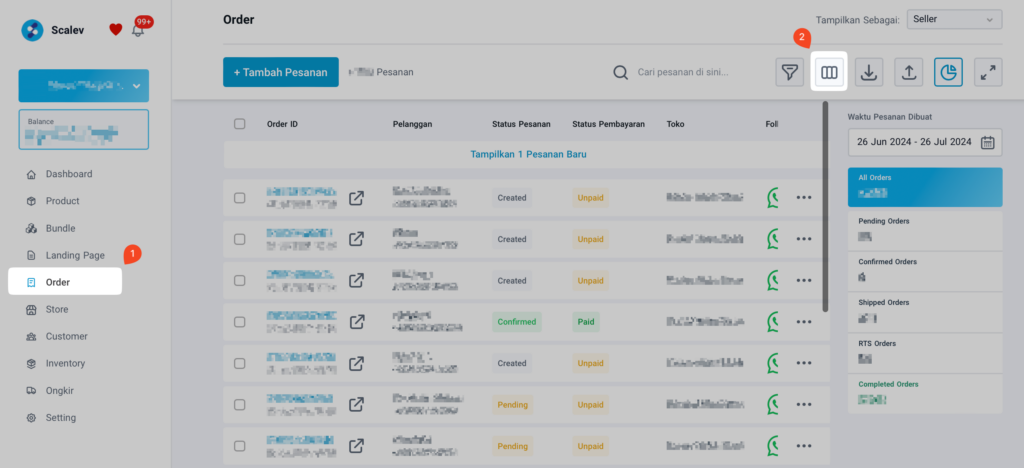The height and width of the screenshot is (468, 1024).
Task: Toggle the pie chart statistics panel
Action: click(948, 72)
